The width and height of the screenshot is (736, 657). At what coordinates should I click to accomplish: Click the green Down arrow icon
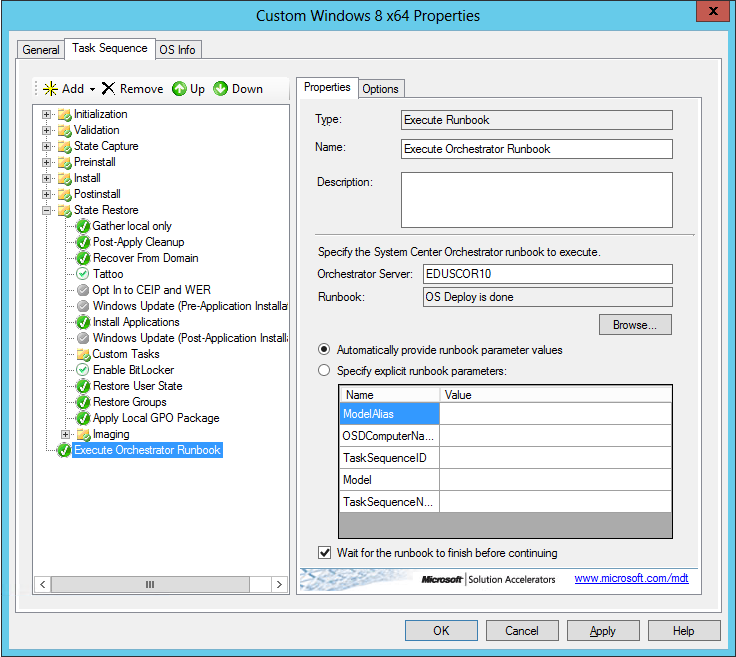[x=220, y=89]
